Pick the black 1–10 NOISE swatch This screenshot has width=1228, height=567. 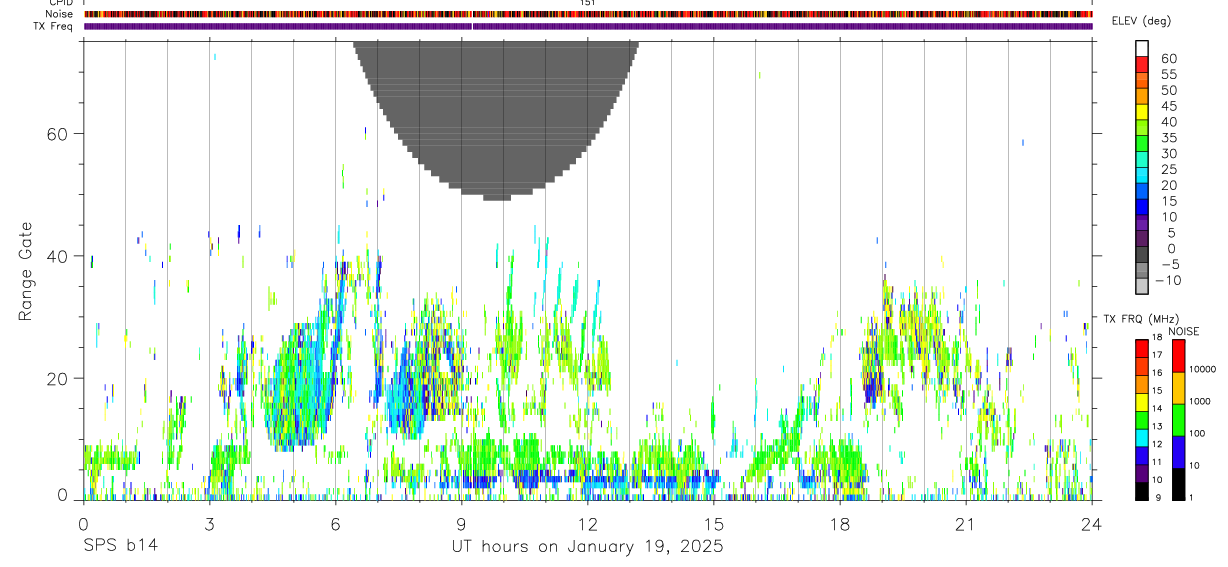[x=1179, y=484]
